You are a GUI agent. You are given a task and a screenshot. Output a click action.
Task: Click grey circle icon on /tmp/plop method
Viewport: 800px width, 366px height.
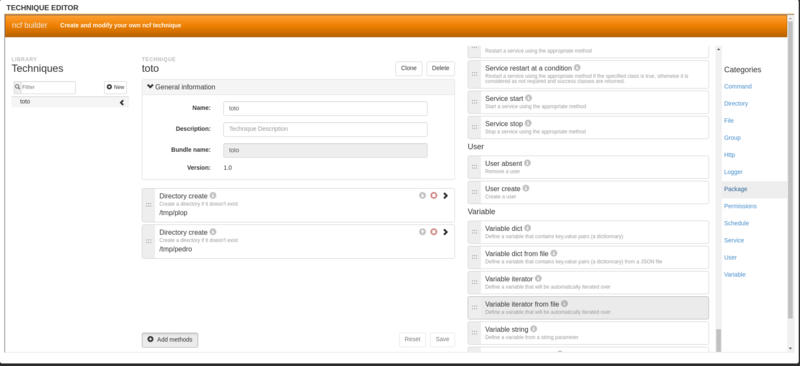422,196
